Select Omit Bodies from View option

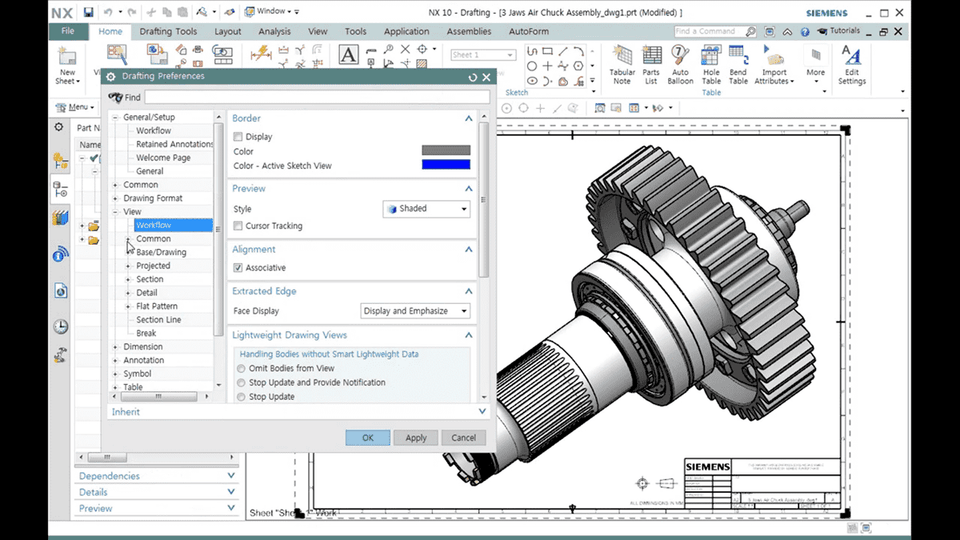[x=241, y=369]
